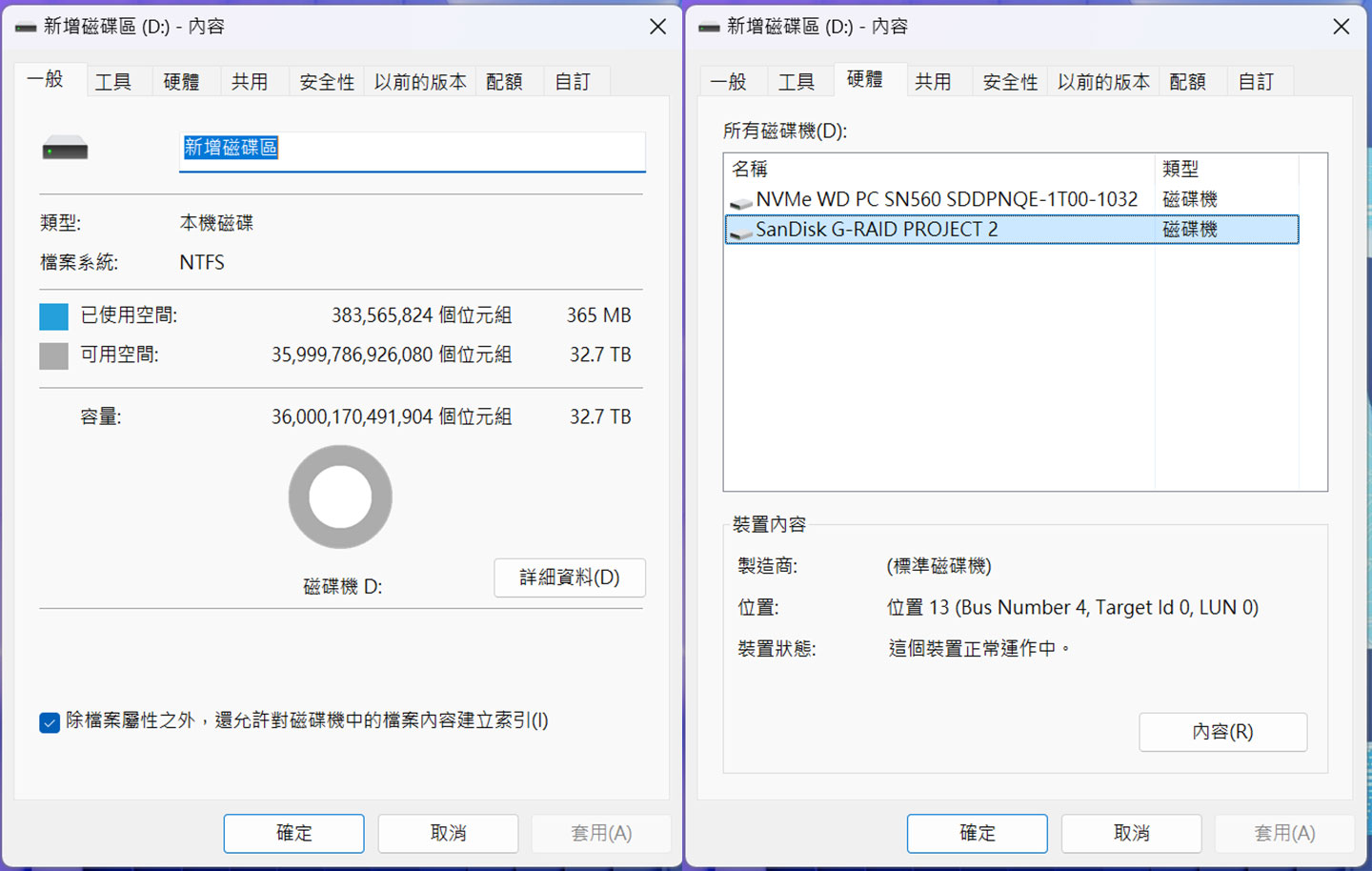Click the drive icon beside the volume name field
Image resolution: width=1372 pixels, height=871 pixels.
[64, 147]
